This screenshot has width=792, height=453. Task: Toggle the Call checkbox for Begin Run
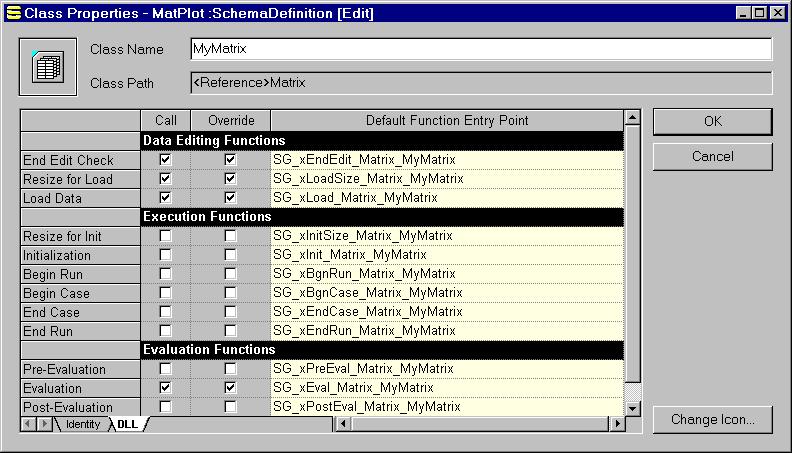click(x=166, y=274)
